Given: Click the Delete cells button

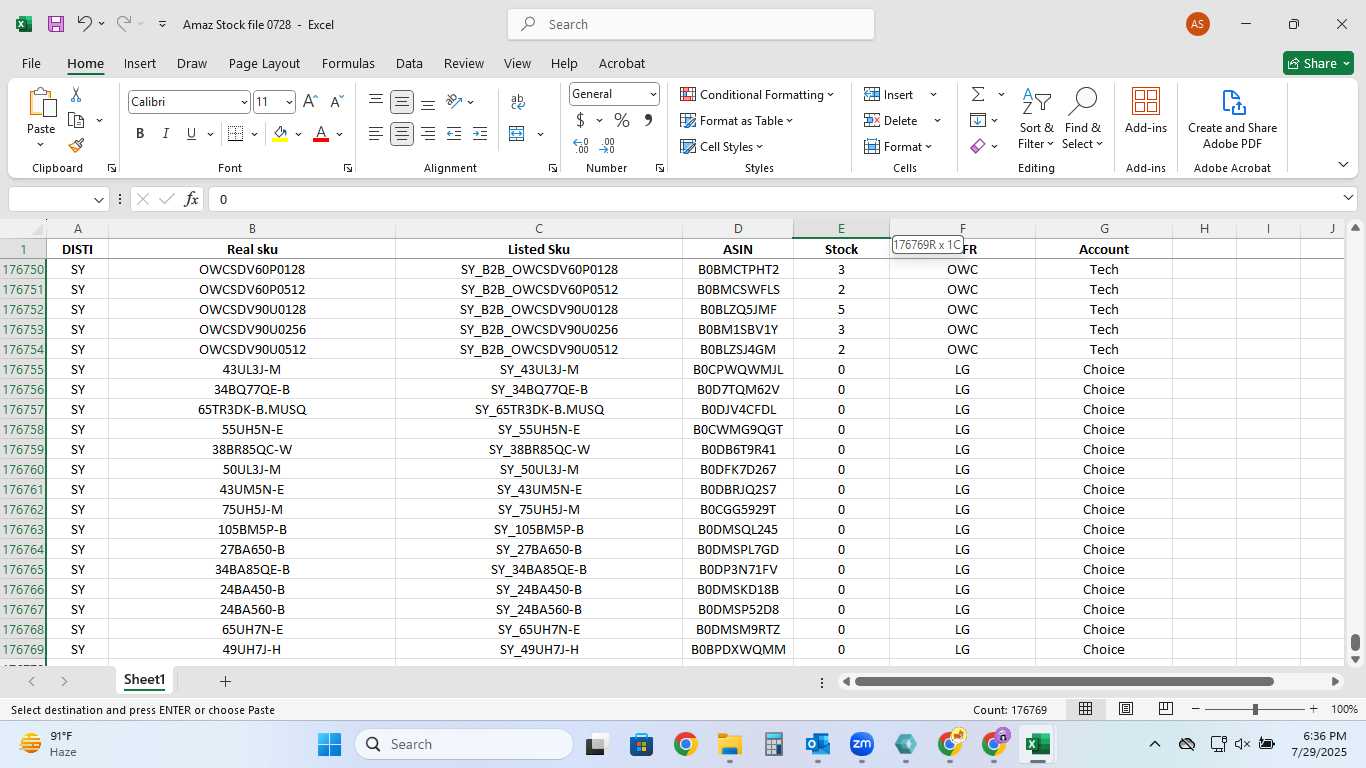Looking at the screenshot, I should click(x=891, y=121).
